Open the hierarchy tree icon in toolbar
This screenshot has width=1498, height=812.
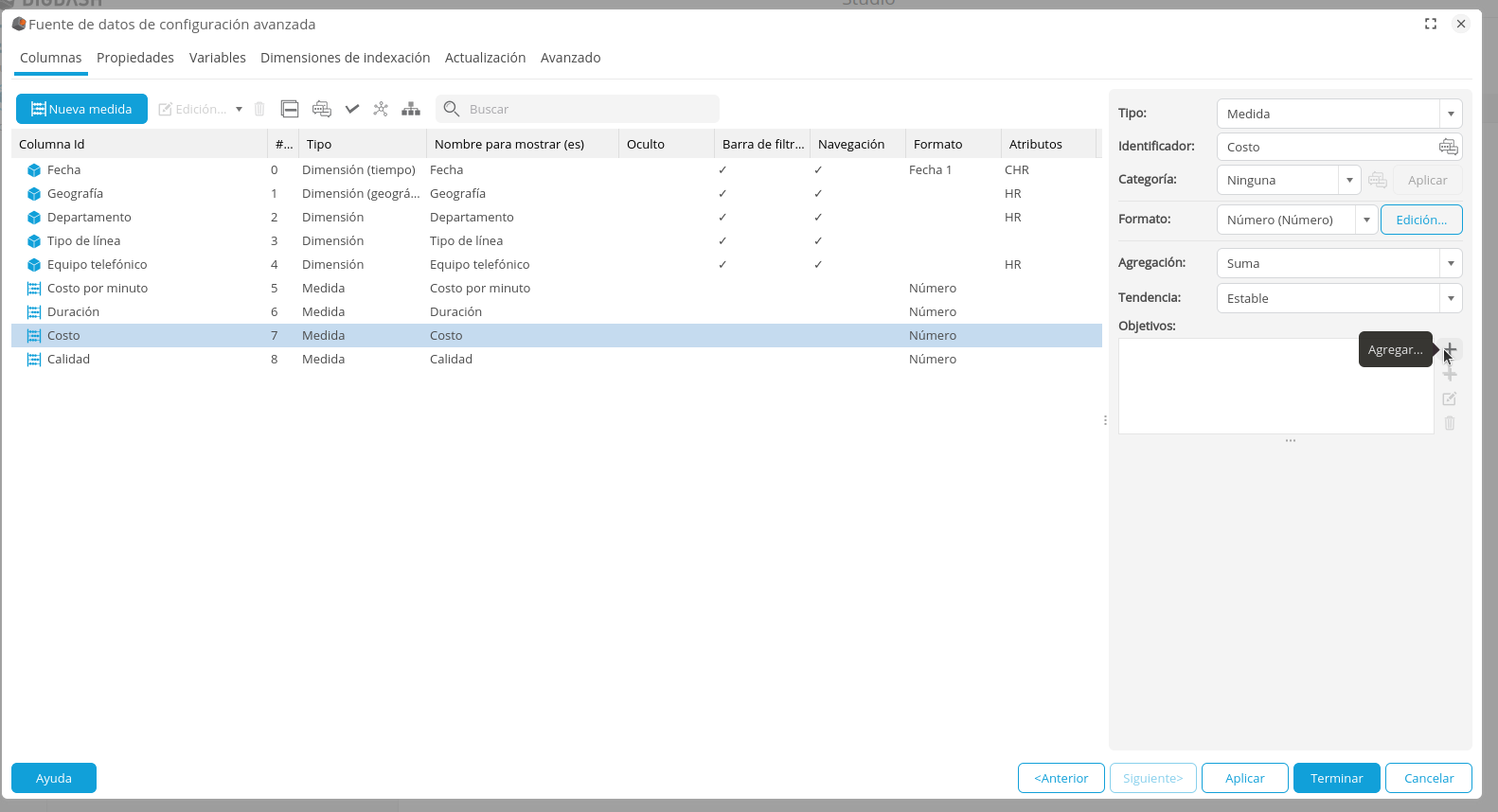[411, 109]
